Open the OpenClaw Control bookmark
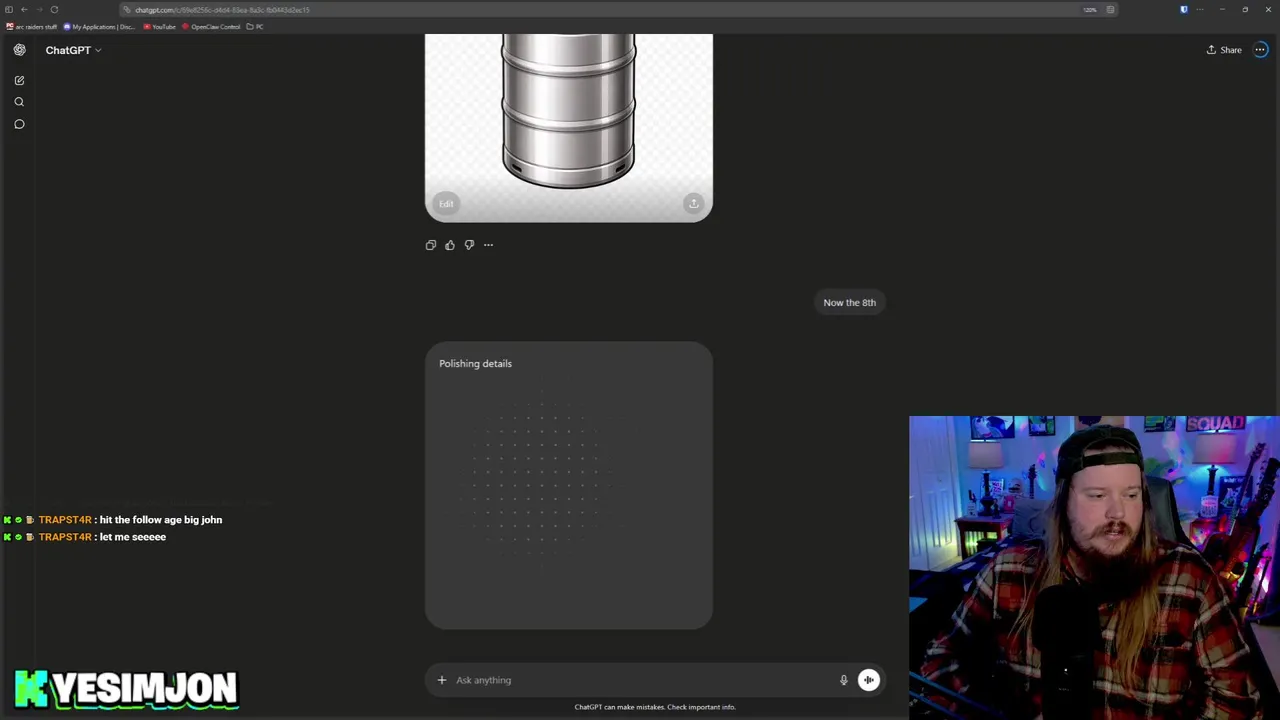This screenshot has width=1280, height=720. tap(212, 27)
